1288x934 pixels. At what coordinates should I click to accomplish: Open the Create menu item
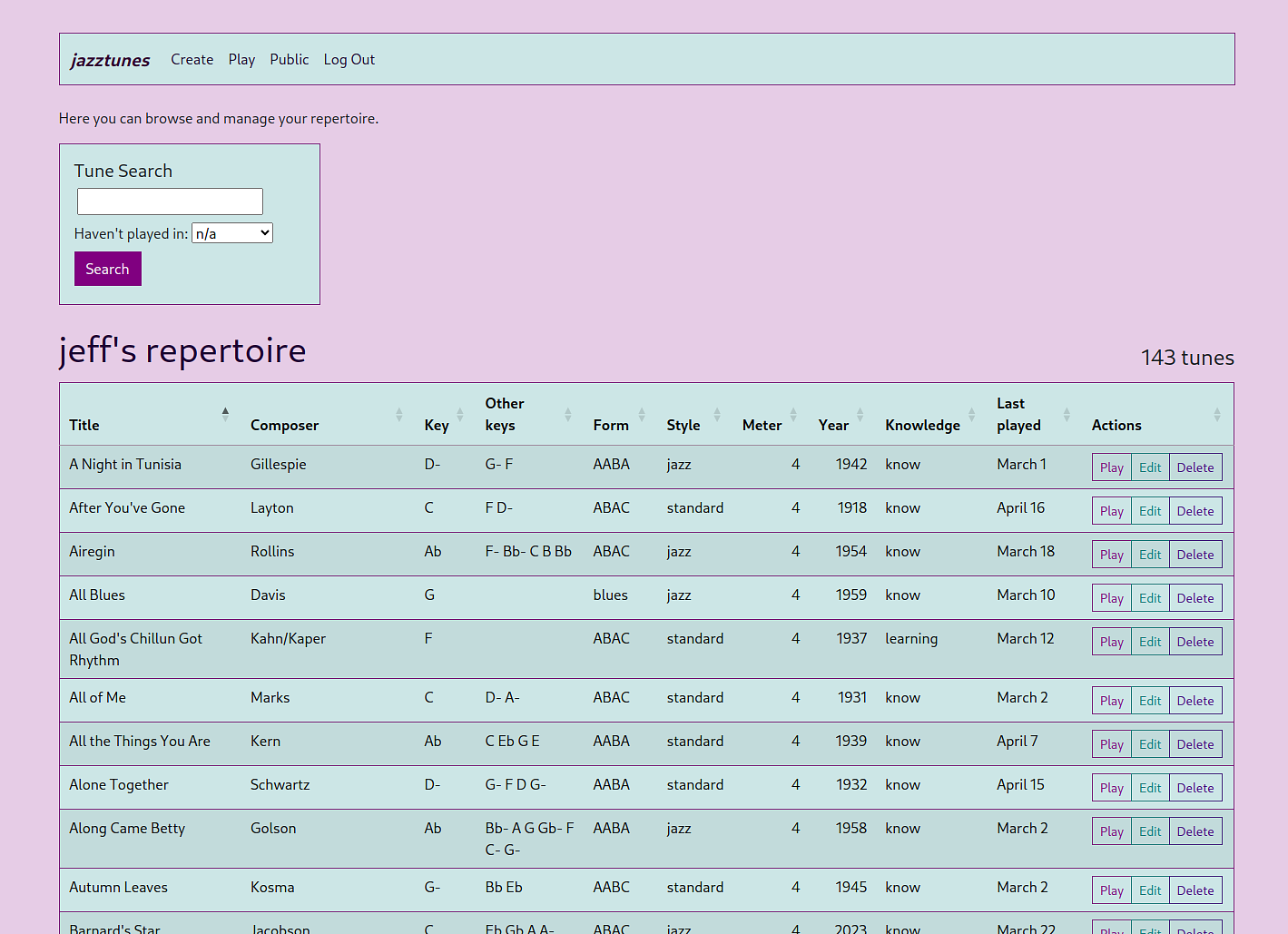[192, 60]
